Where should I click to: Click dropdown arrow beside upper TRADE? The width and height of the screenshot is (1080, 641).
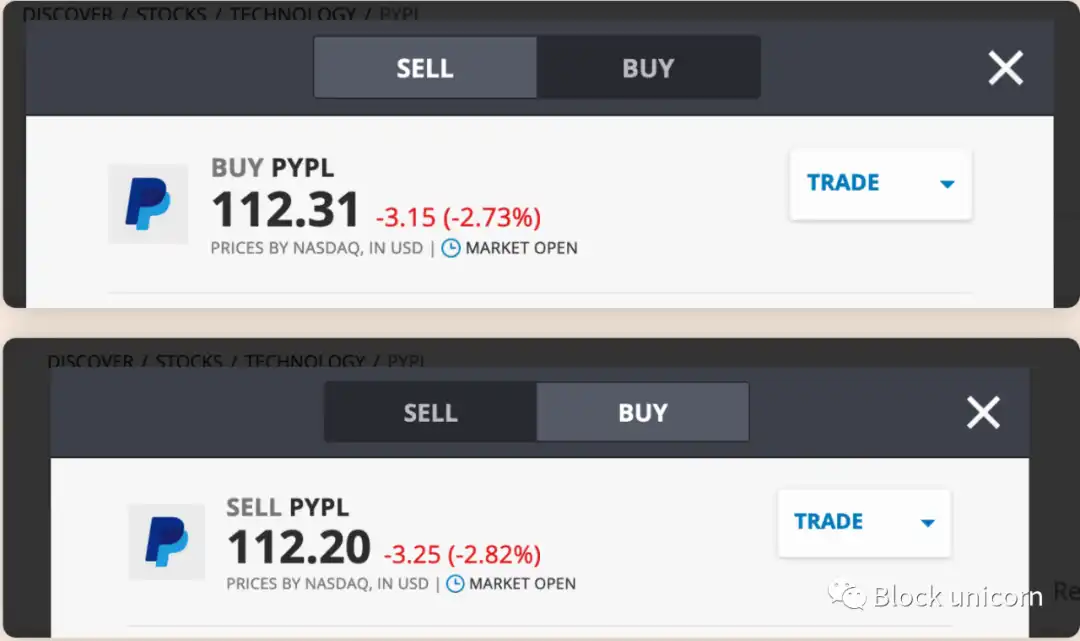(947, 184)
